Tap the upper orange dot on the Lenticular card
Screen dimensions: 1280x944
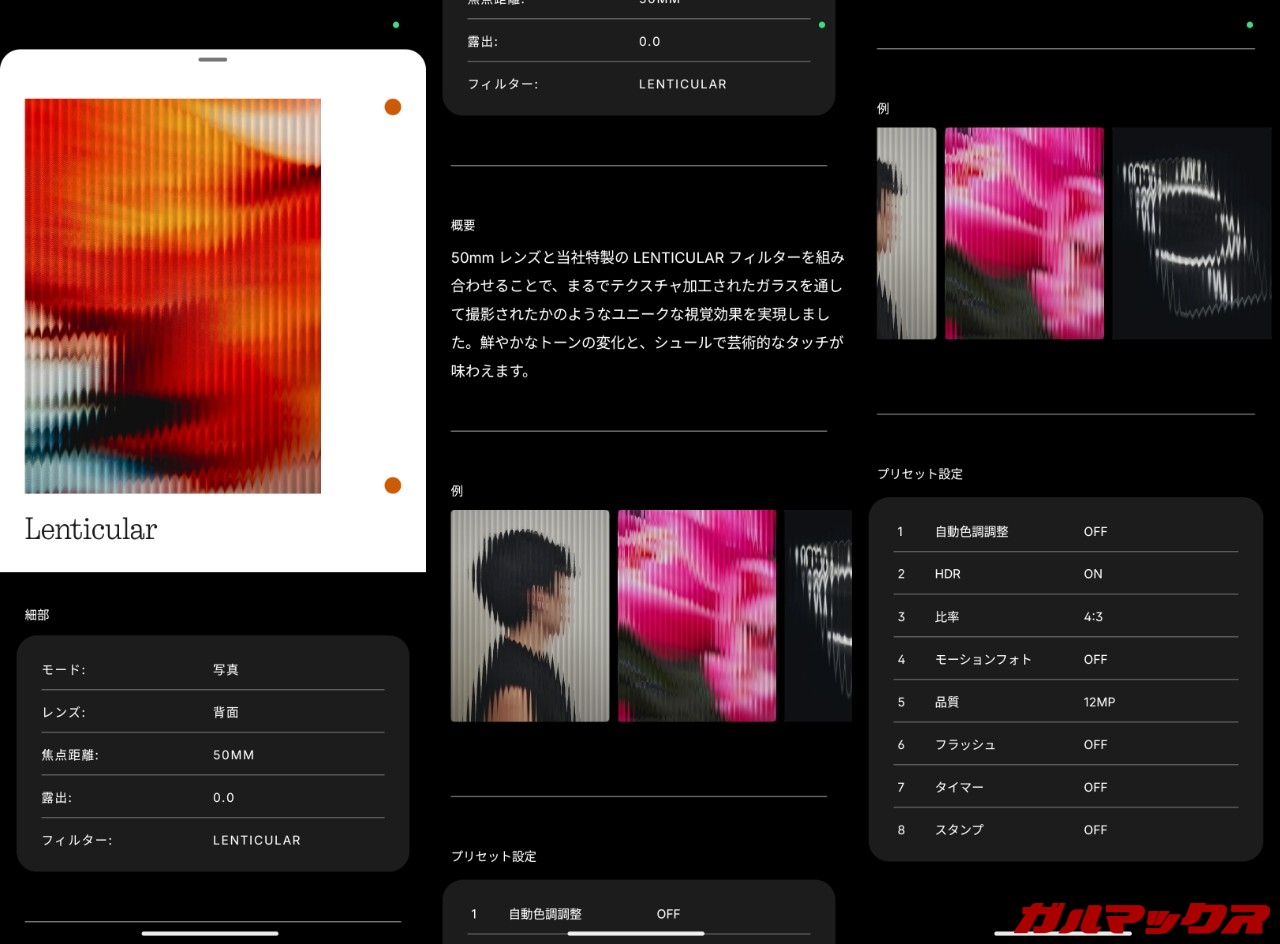pyautogui.click(x=393, y=107)
